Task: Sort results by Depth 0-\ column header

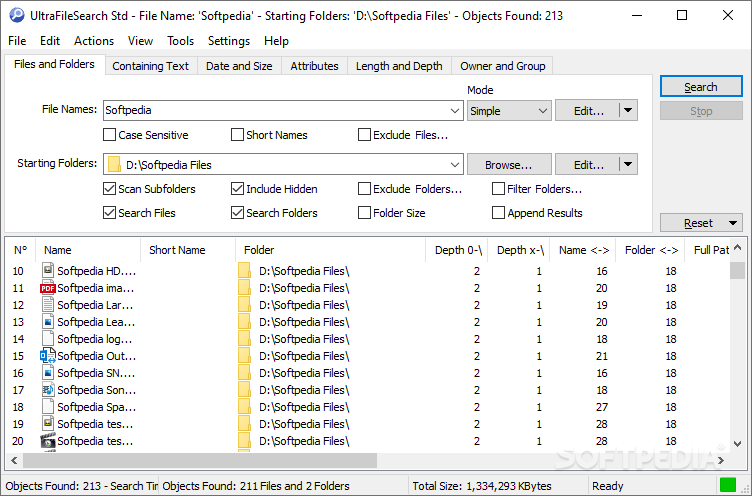Action: [x=457, y=250]
